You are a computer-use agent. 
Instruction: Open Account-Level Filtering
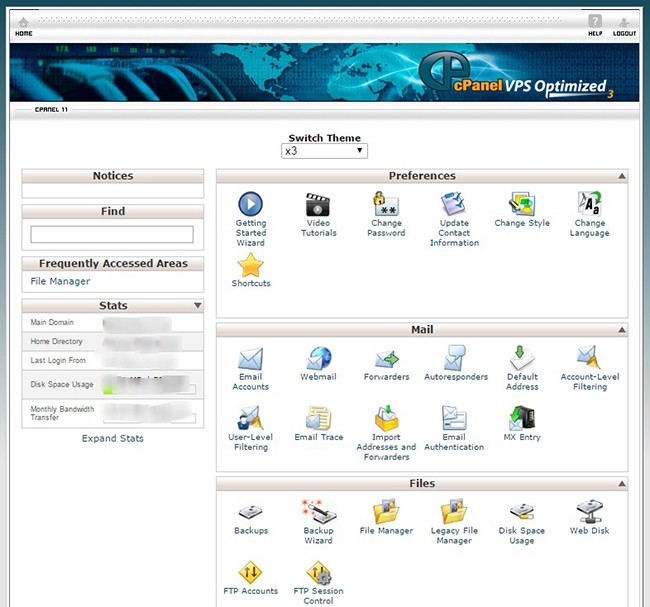point(589,369)
